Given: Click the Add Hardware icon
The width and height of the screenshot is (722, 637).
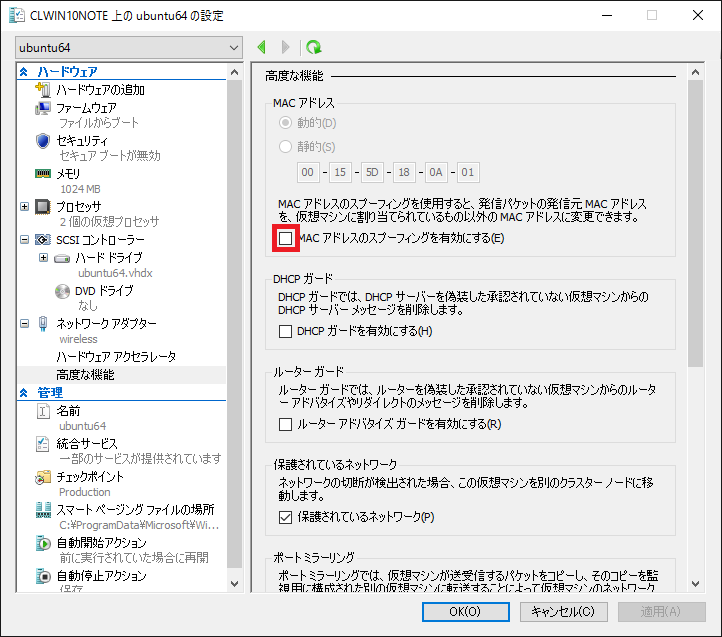Looking at the screenshot, I should [43, 90].
